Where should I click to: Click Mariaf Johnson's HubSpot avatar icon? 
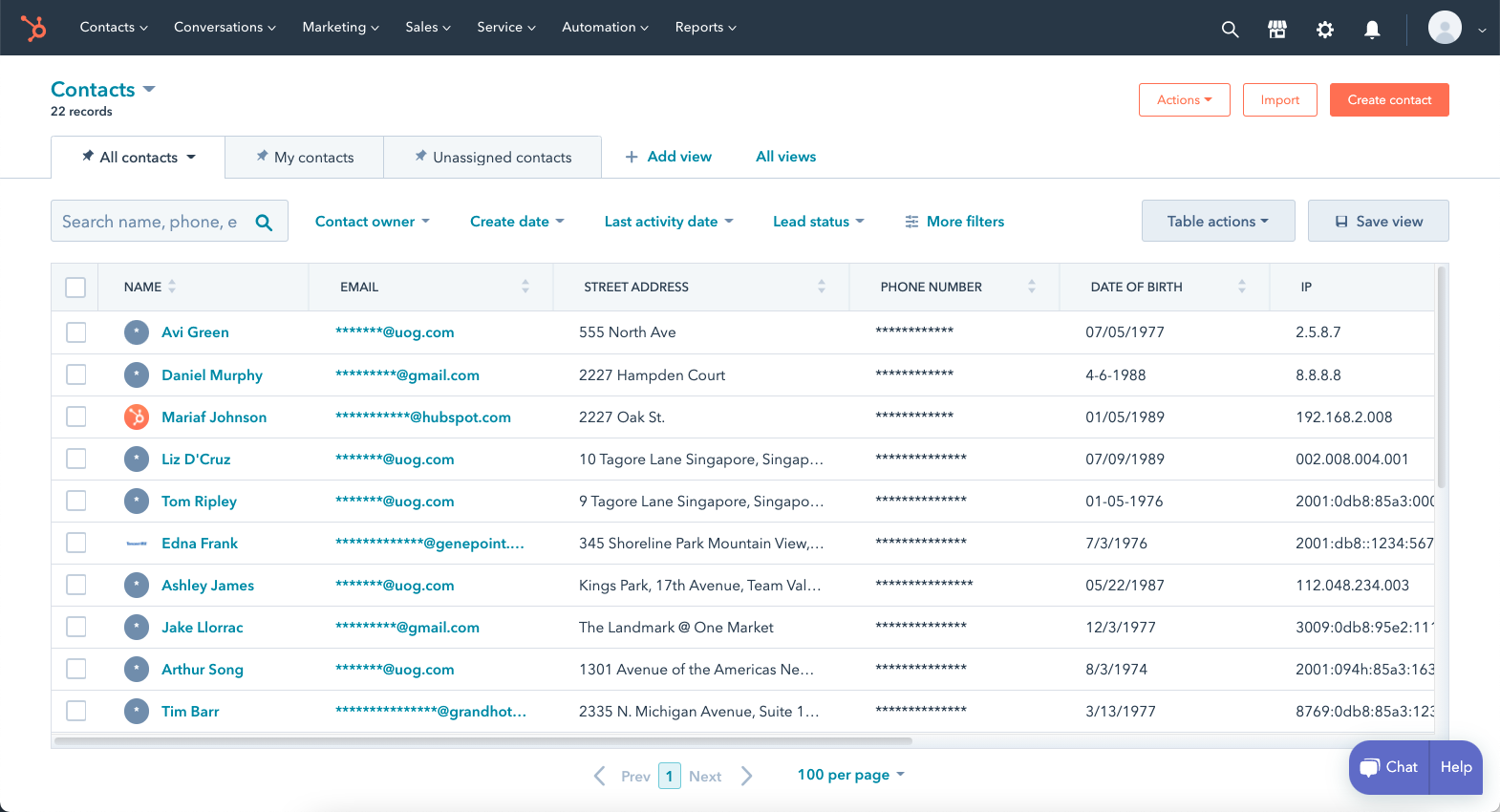coord(137,417)
